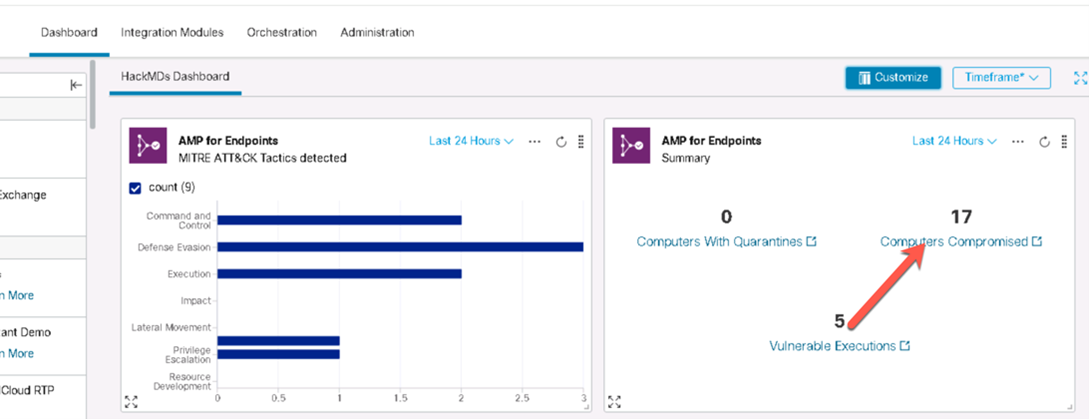Toggle fullscreen dashboard icon at top right
This screenshot has width=1089, height=419.
(1081, 78)
